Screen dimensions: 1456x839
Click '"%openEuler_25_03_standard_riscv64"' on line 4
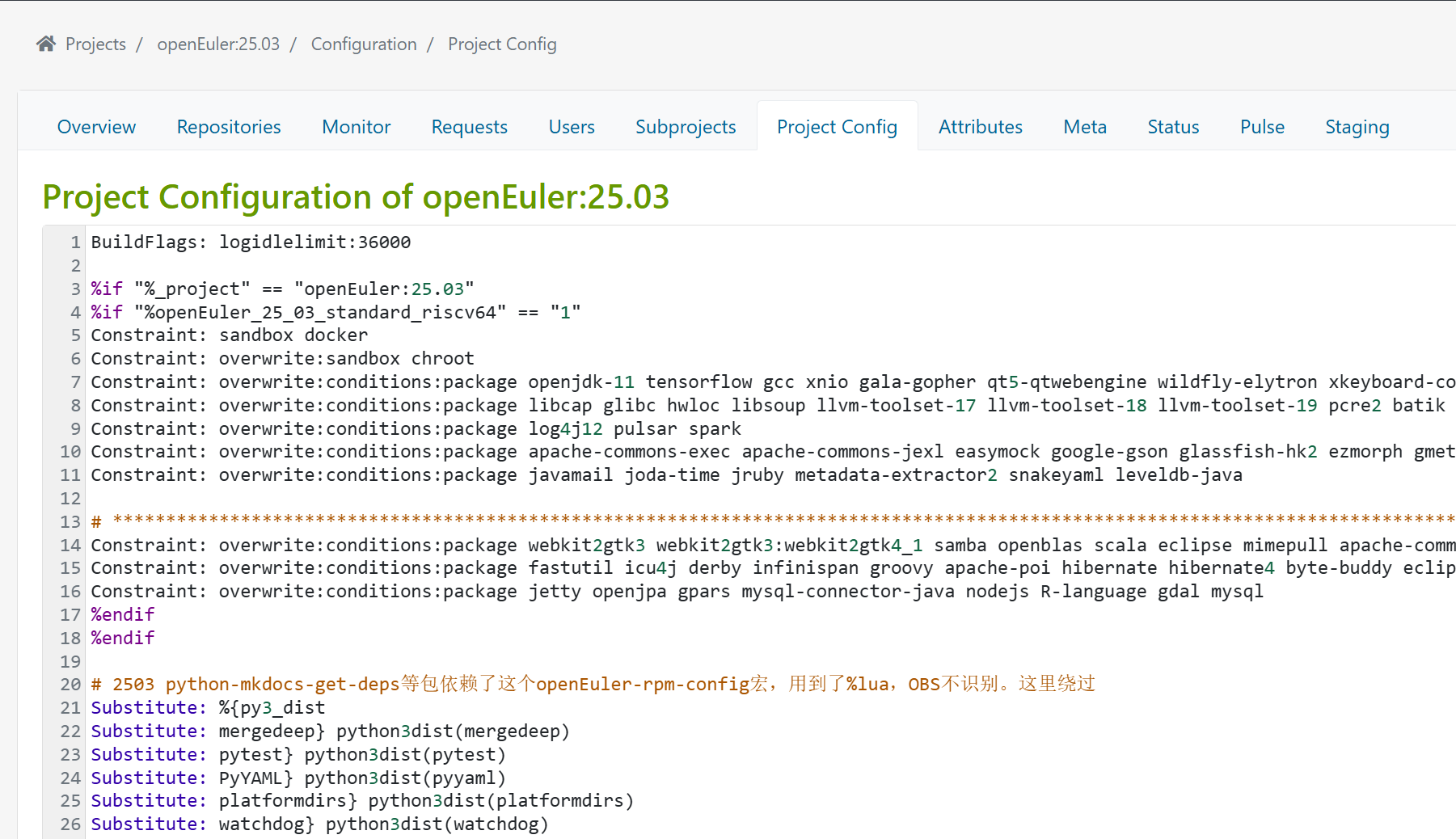click(x=320, y=313)
